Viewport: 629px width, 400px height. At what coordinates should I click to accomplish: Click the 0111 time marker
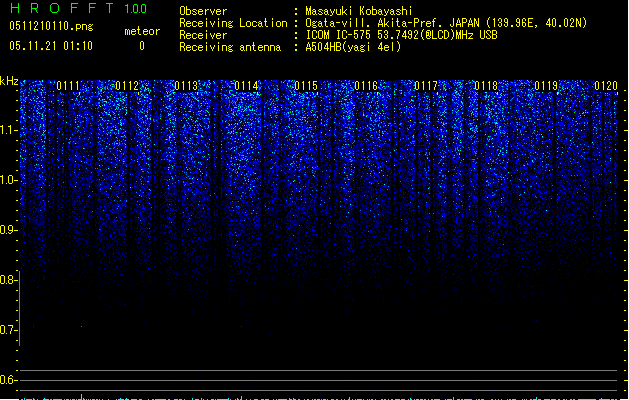click(x=68, y=86)
